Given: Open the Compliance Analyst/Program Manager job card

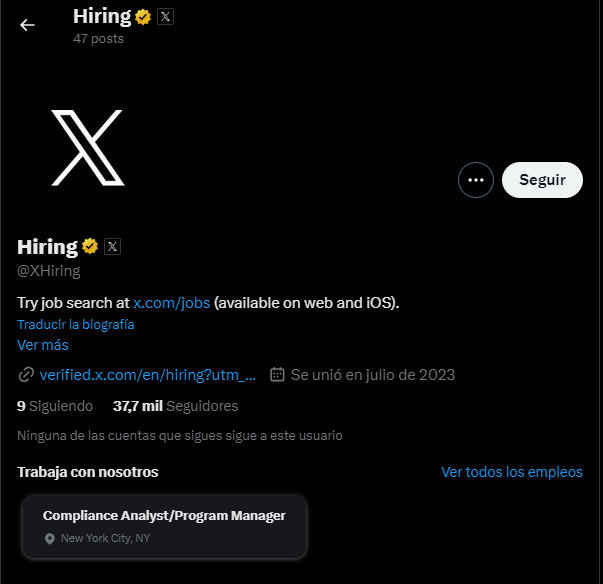Looking at the screenshot, I should 164,525.
